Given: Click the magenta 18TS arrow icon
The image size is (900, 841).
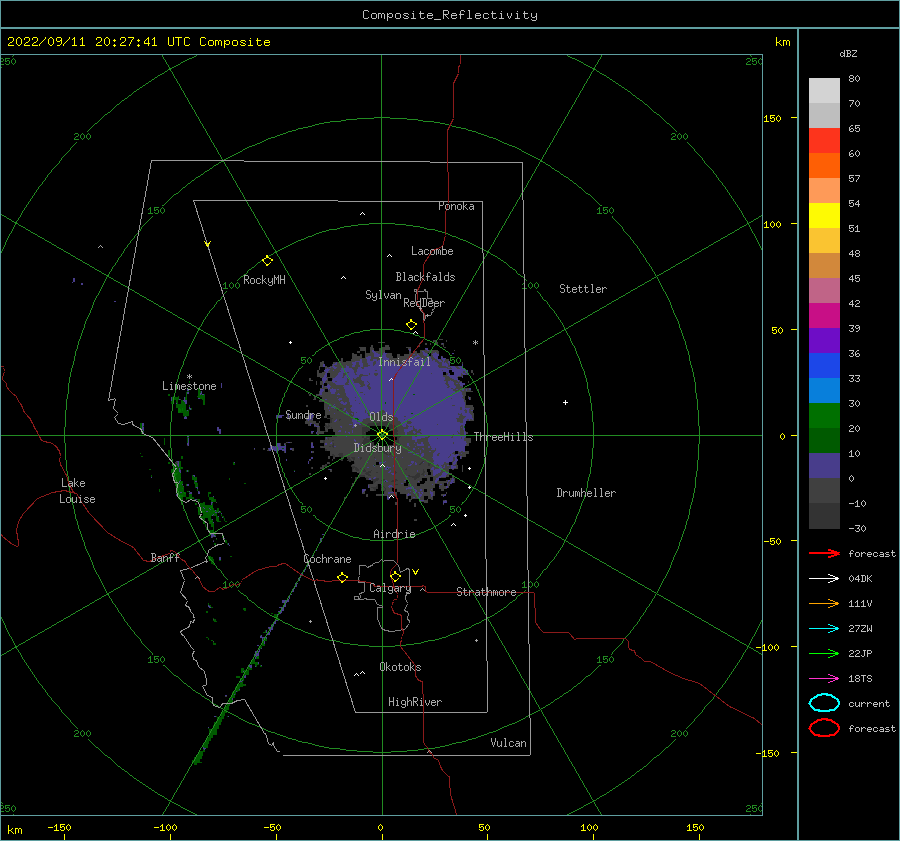Looking at the screenshot, I should [824, 679].
